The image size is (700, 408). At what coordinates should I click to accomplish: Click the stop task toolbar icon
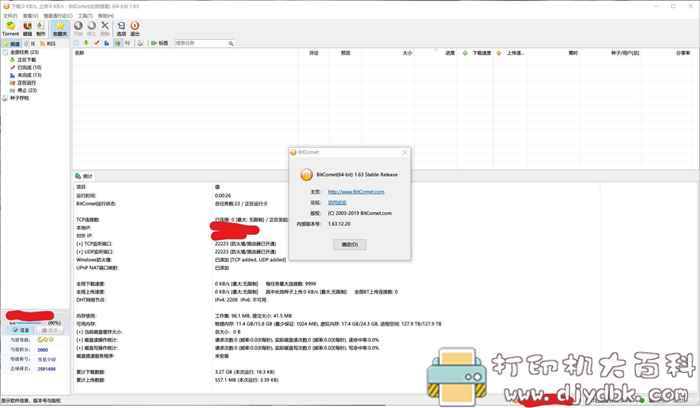tap(92, 29)
